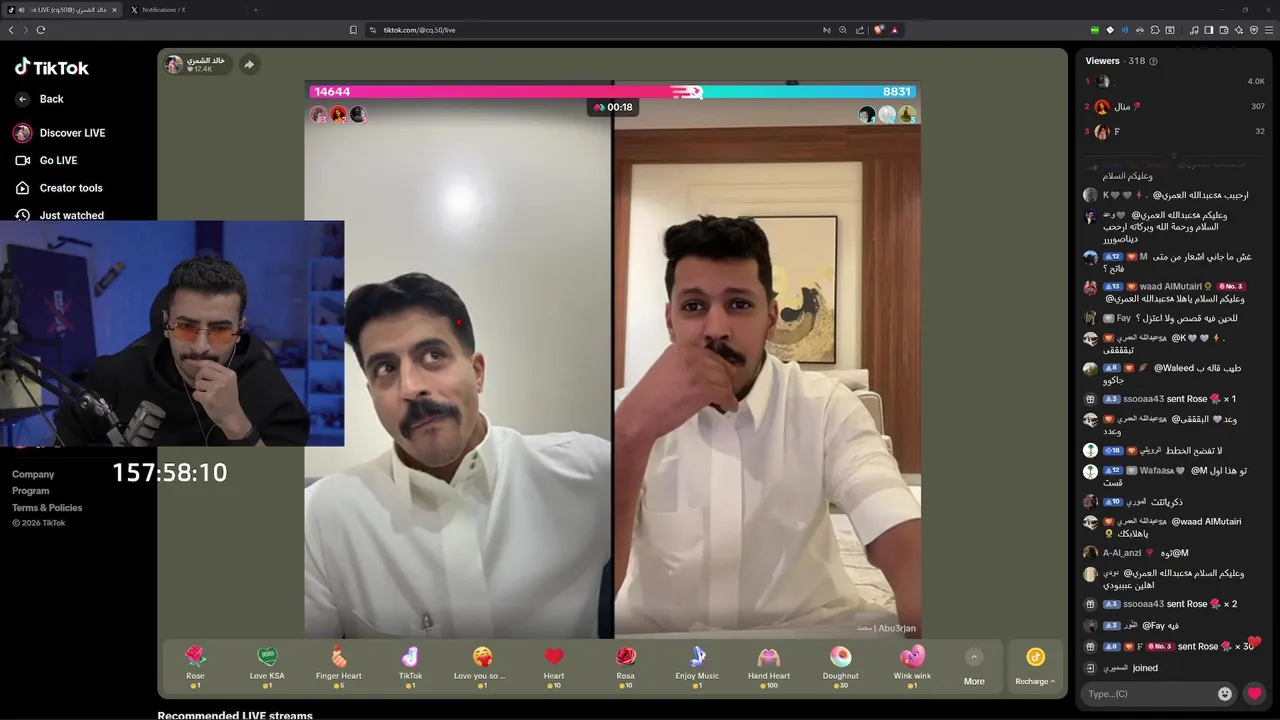This screenshot has width=1280, height=720.
Task: Open the Terms & Policies link
Action: (47, 508)
